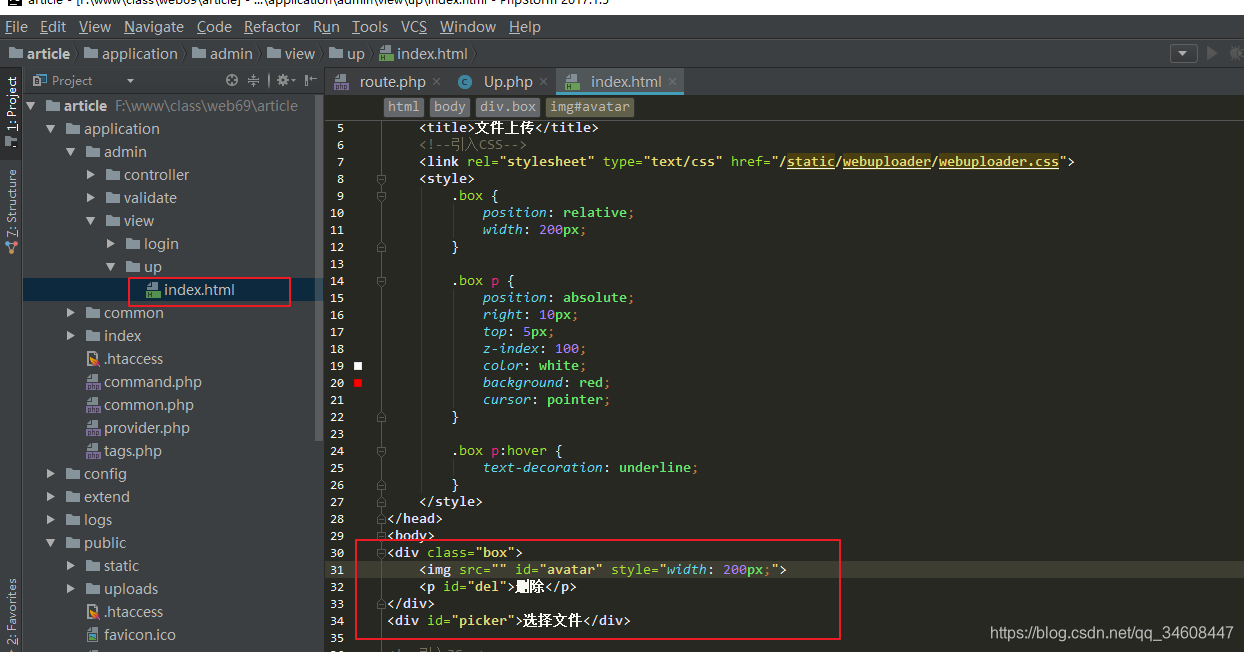The width and height of the screenshot is (1244, 652).
Task: Place cursor in img avatar code line
Action: pos(603,569)
